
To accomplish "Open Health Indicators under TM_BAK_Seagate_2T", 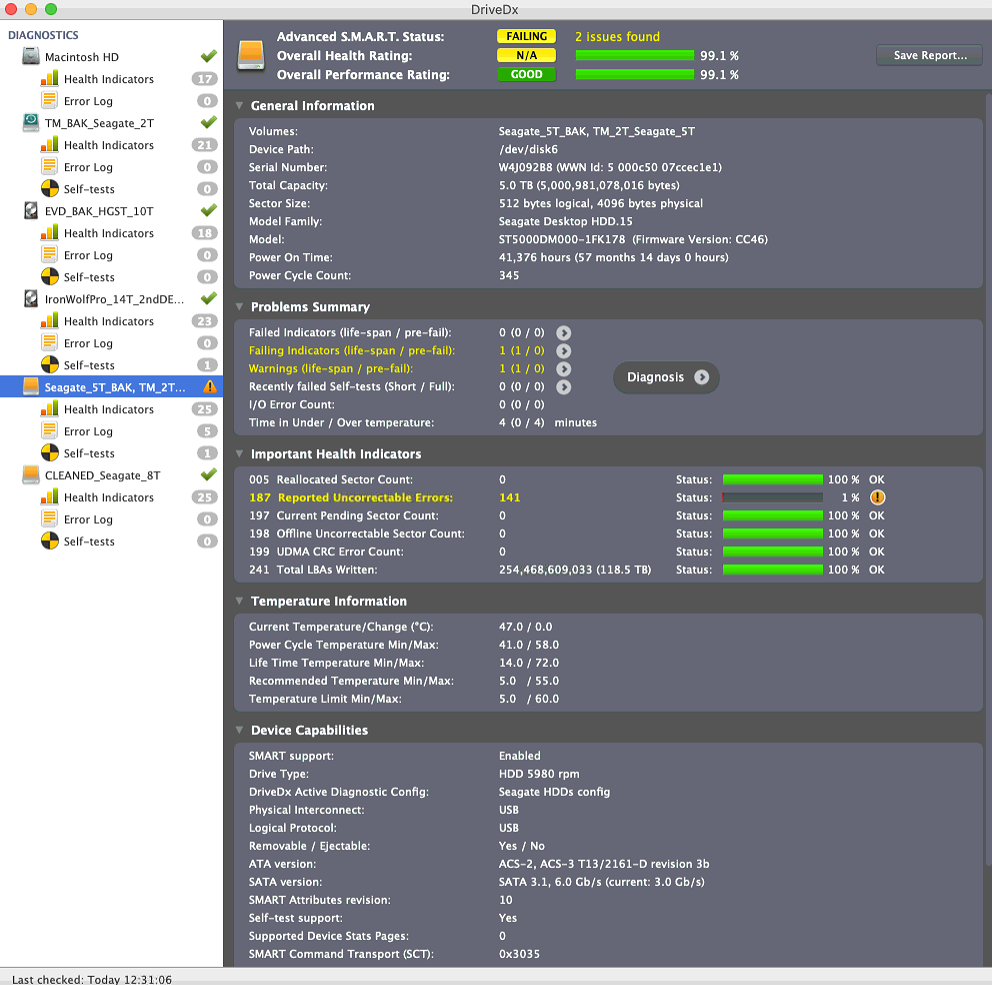I will (x=109, y=145).
